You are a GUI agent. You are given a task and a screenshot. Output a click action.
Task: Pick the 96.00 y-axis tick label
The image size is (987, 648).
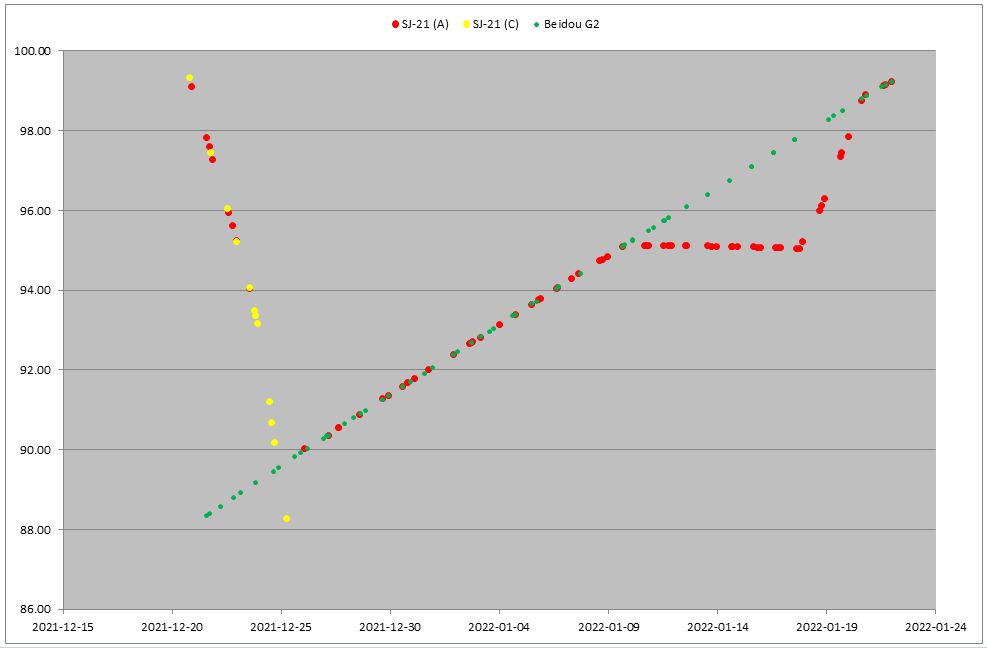pos(36,211)
